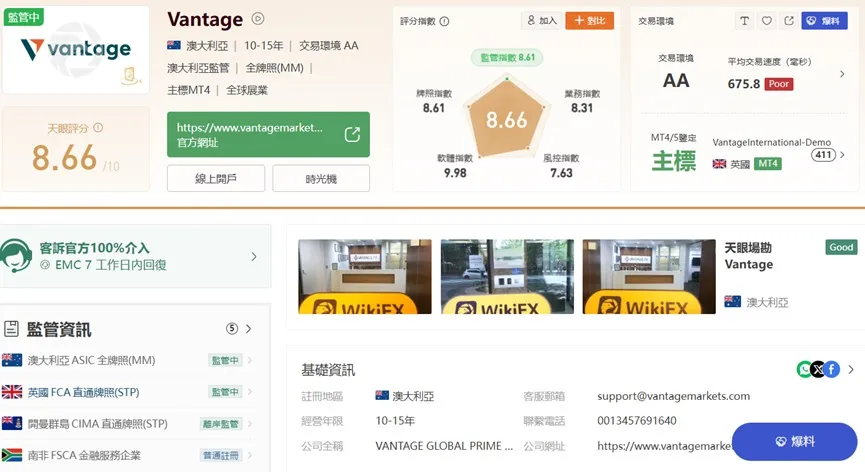This screenshot has height=472, width=865.
Task: Click the 線上開戶 button
Action: coord(216,178)
